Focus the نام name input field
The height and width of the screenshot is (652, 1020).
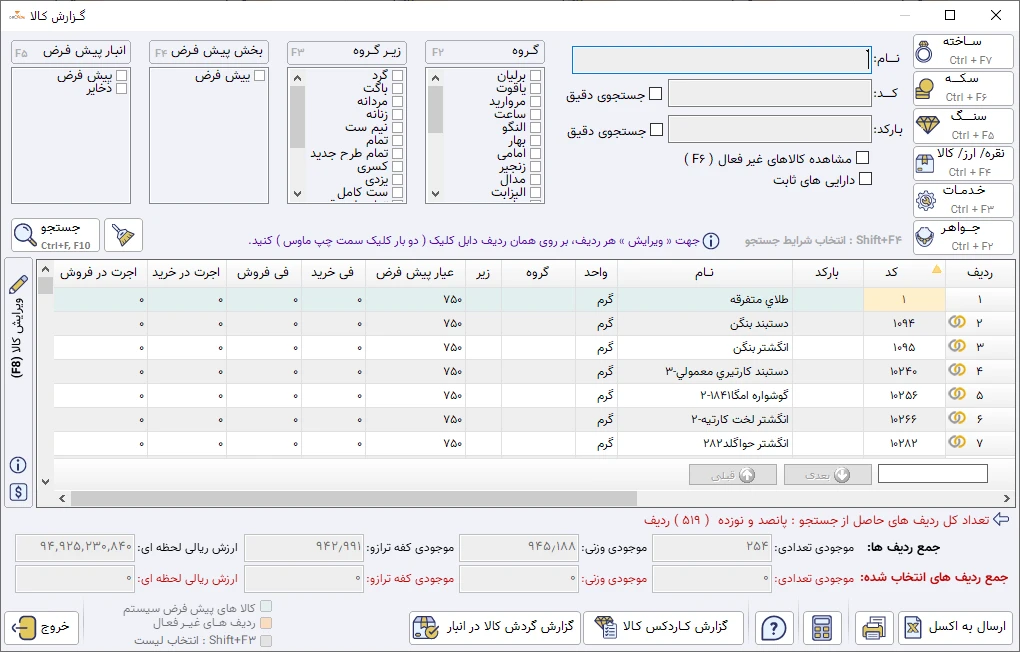721,60
